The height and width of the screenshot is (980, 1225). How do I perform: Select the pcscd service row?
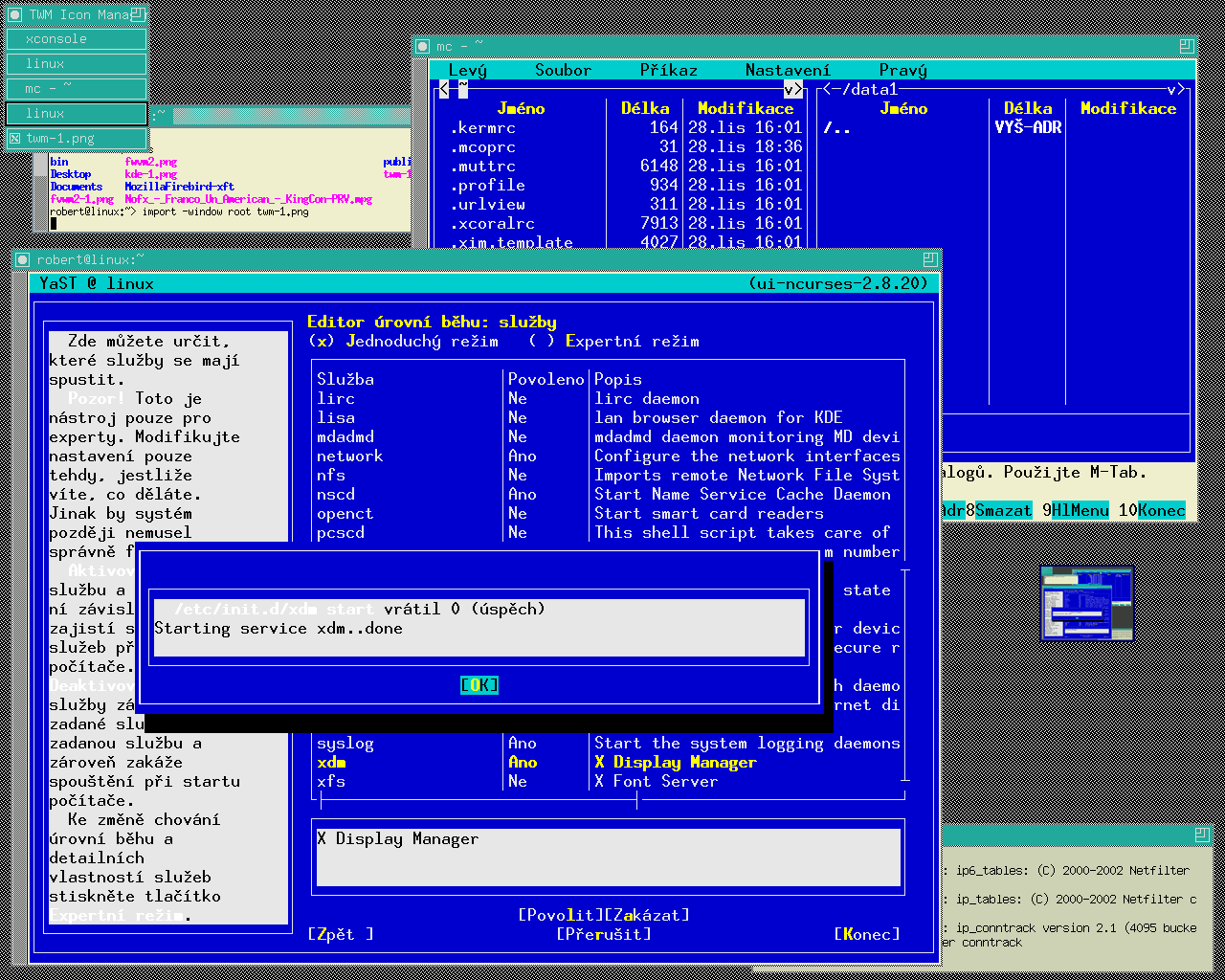pyautogui.click(x=609, y=532)
